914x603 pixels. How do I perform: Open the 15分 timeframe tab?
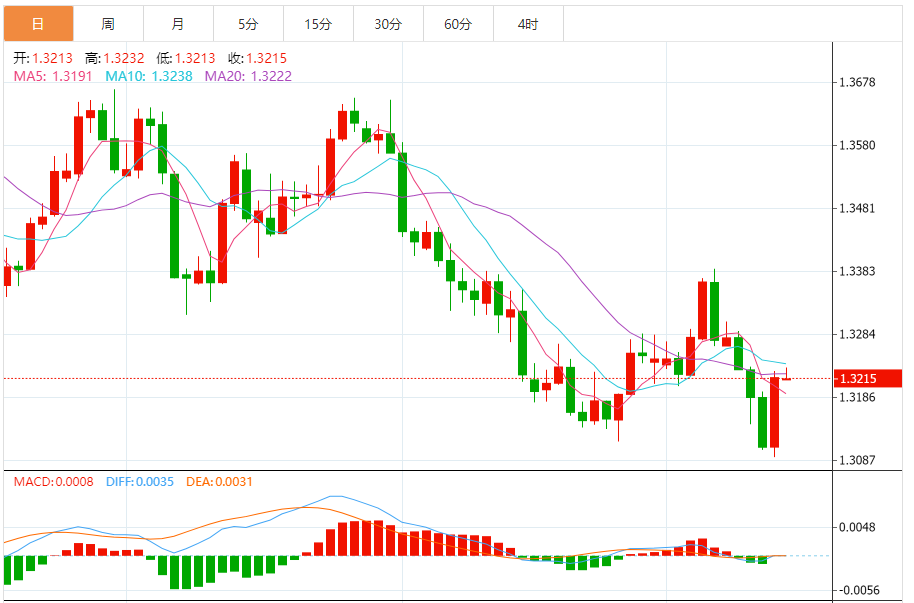[318, 24]
